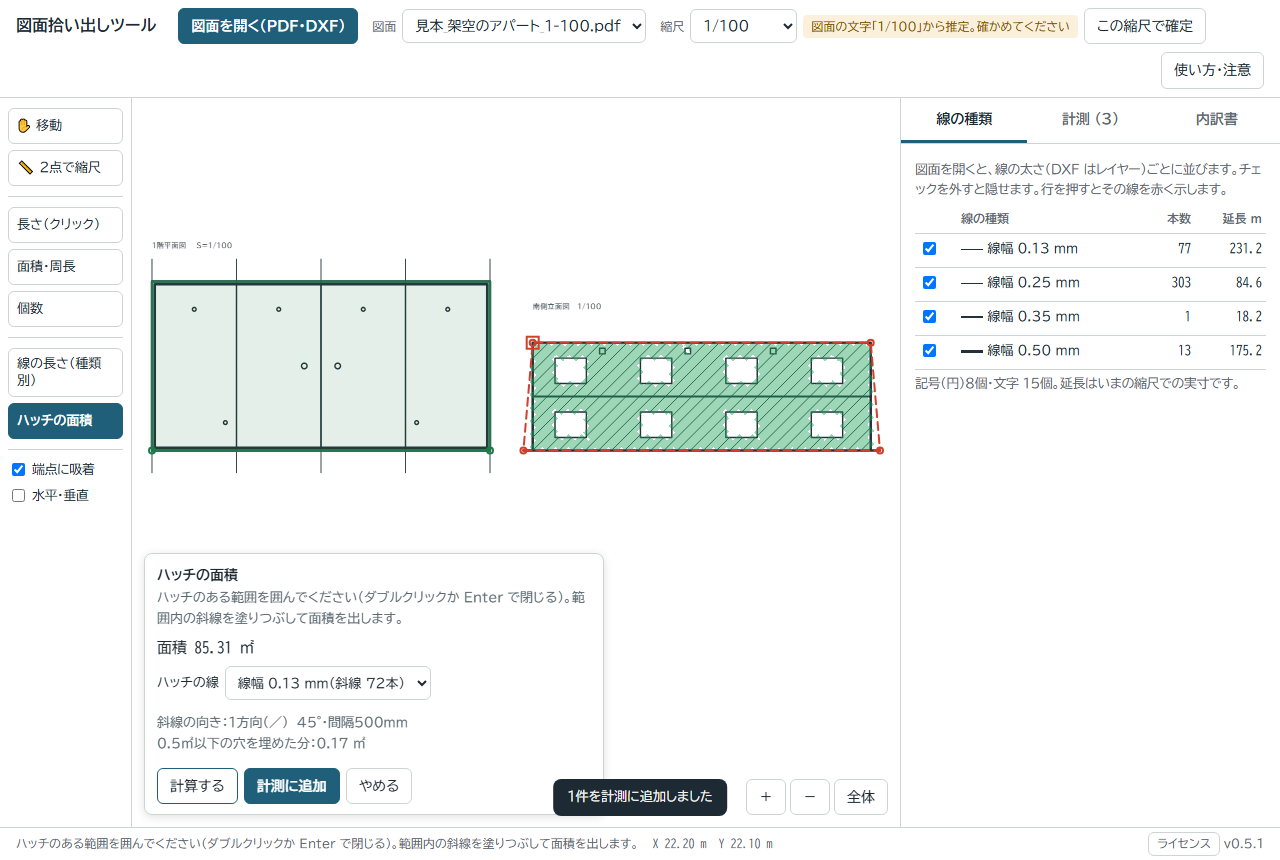Zoom in with the plus button

766,797
